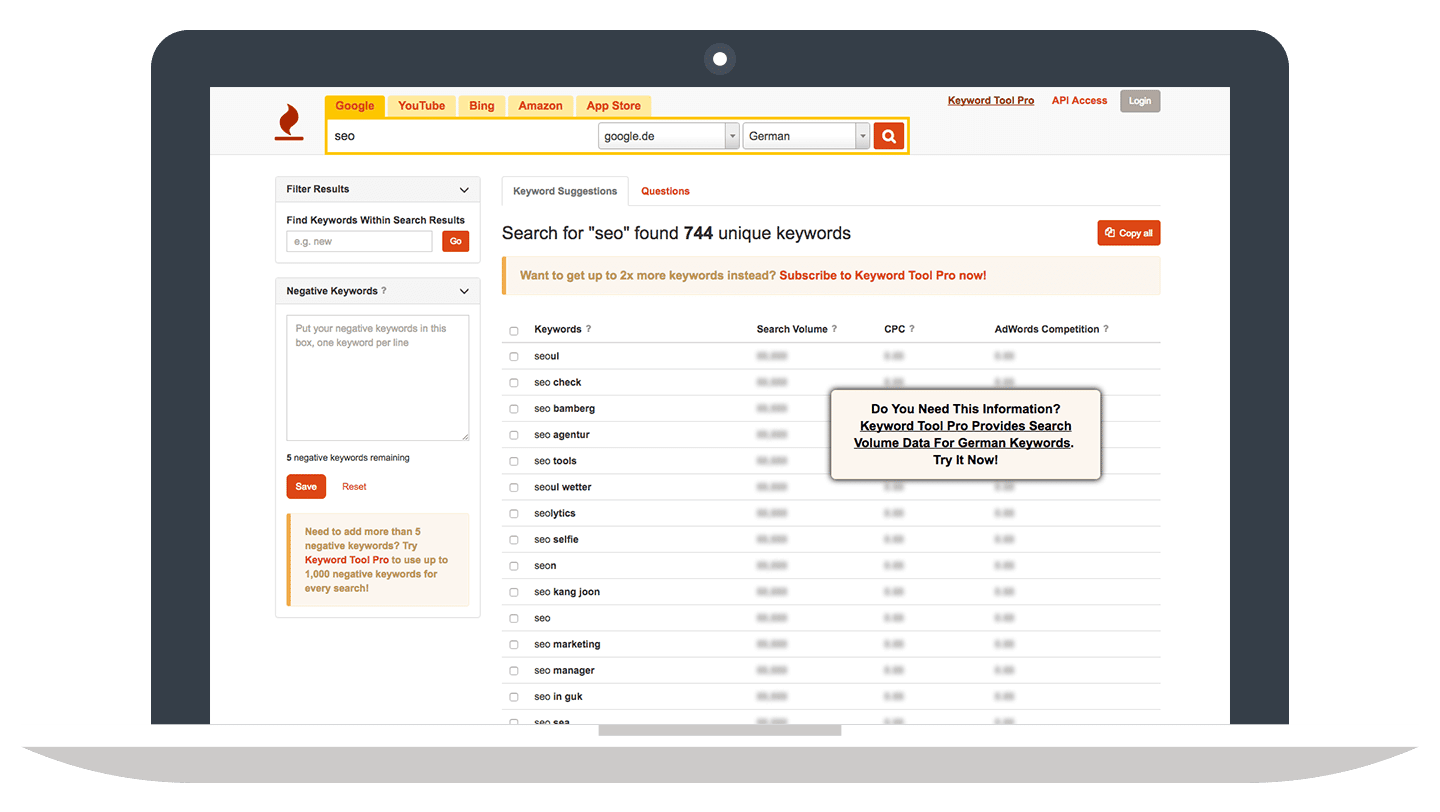
Task: Open the API Access link
Action: 1079,101
